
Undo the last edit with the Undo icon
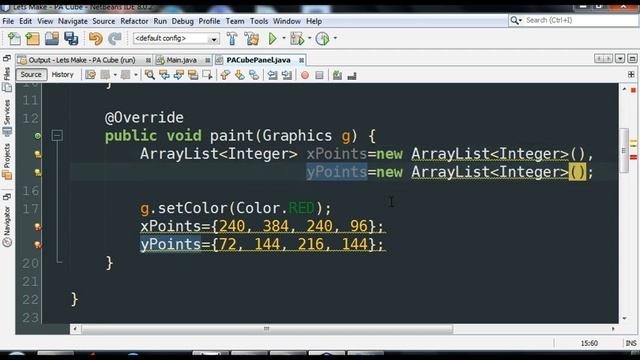[x=96, y=38]
